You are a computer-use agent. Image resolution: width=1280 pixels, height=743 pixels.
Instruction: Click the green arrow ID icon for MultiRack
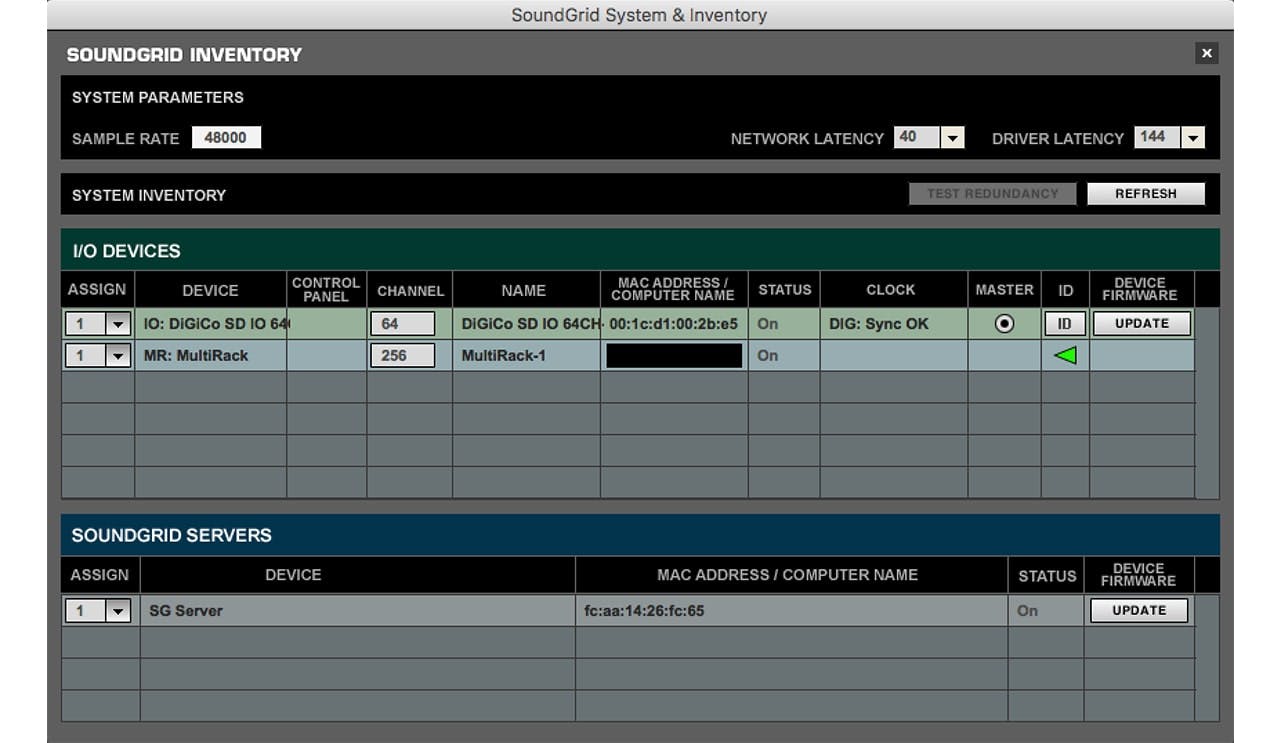[1065, 355]
